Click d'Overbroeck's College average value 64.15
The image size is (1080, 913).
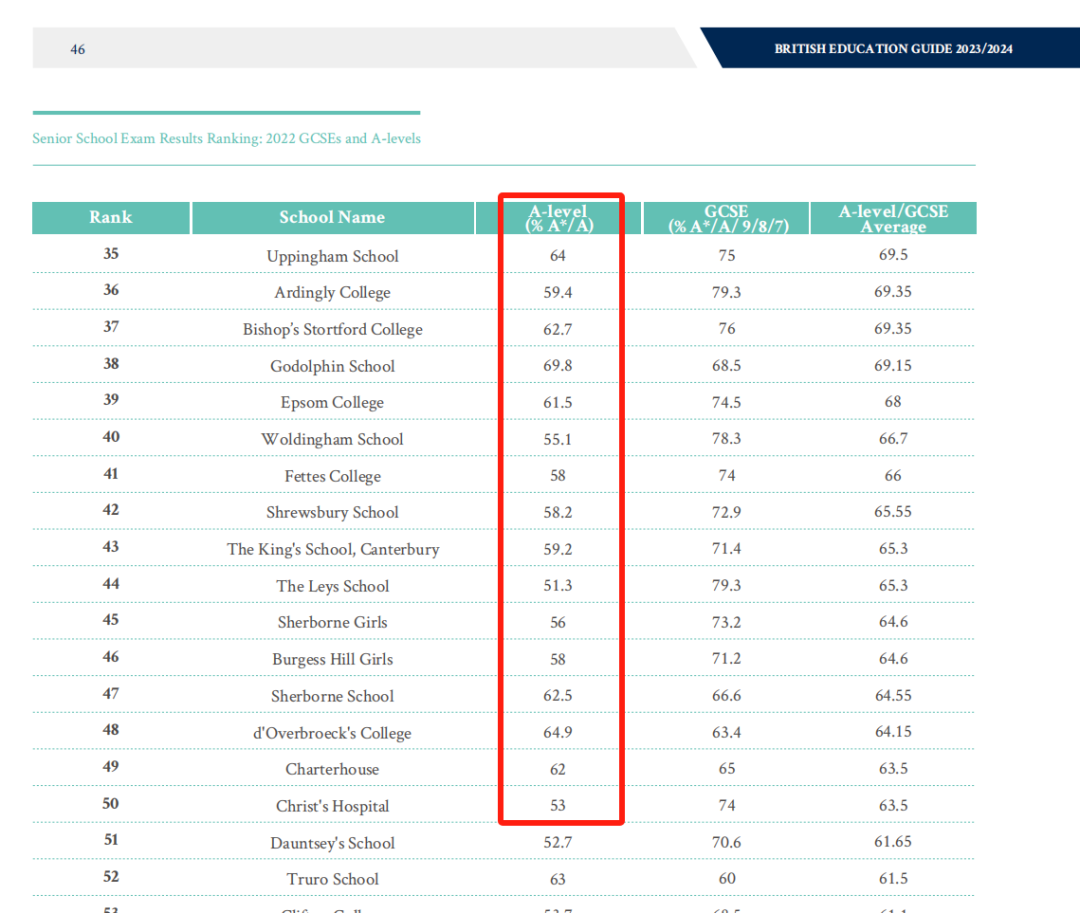pos(893,732)
